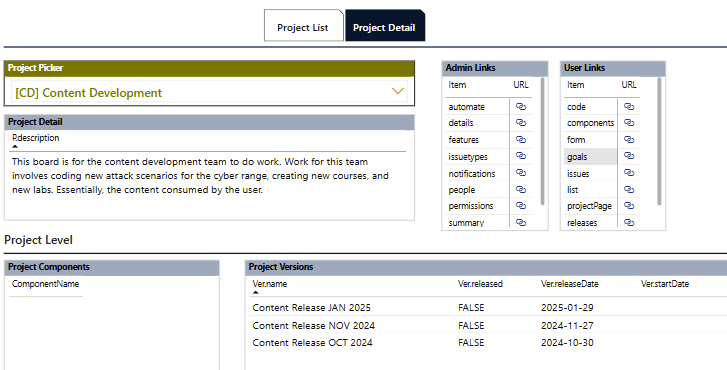Click the User Links scrollbar
Screen dimensions: 727x370
click(x=659, y=141)
